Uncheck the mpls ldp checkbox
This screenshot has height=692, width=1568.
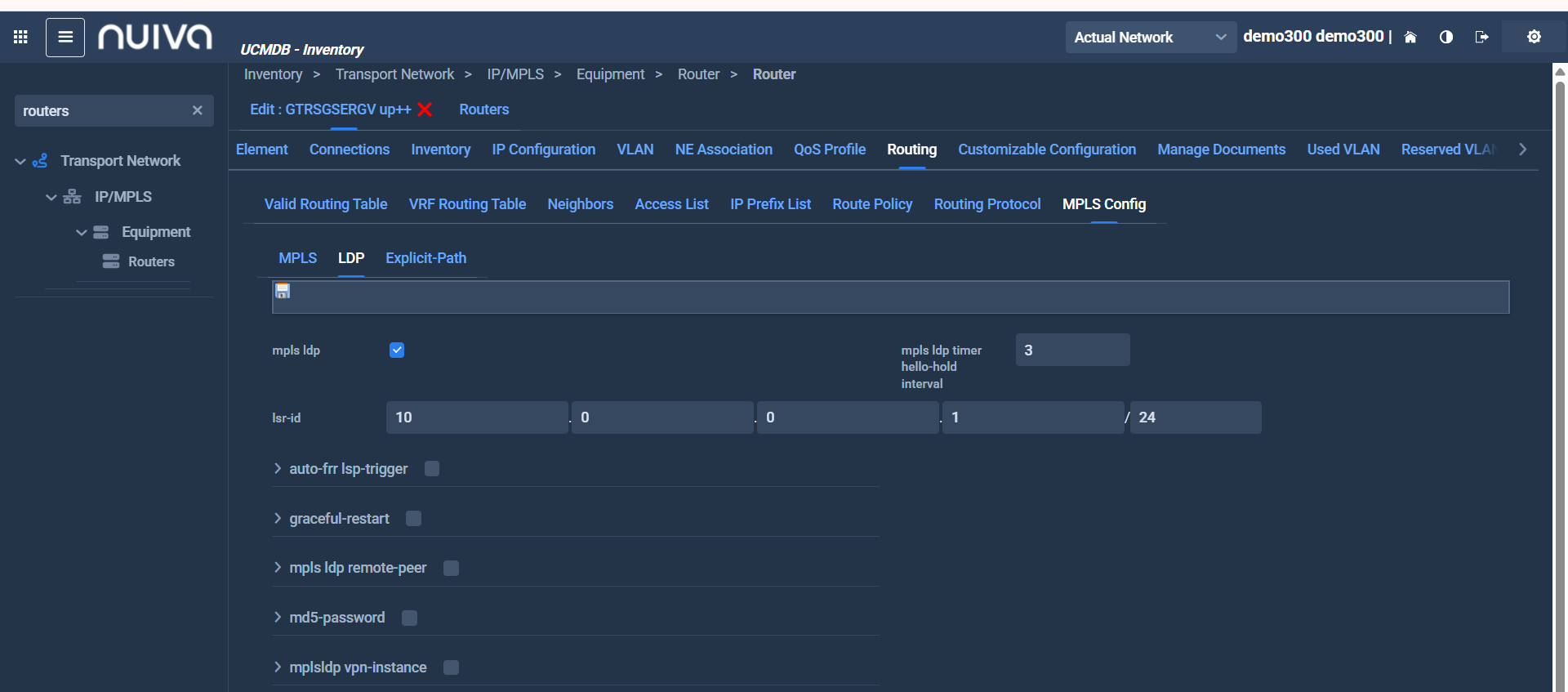tap(397, 350)
